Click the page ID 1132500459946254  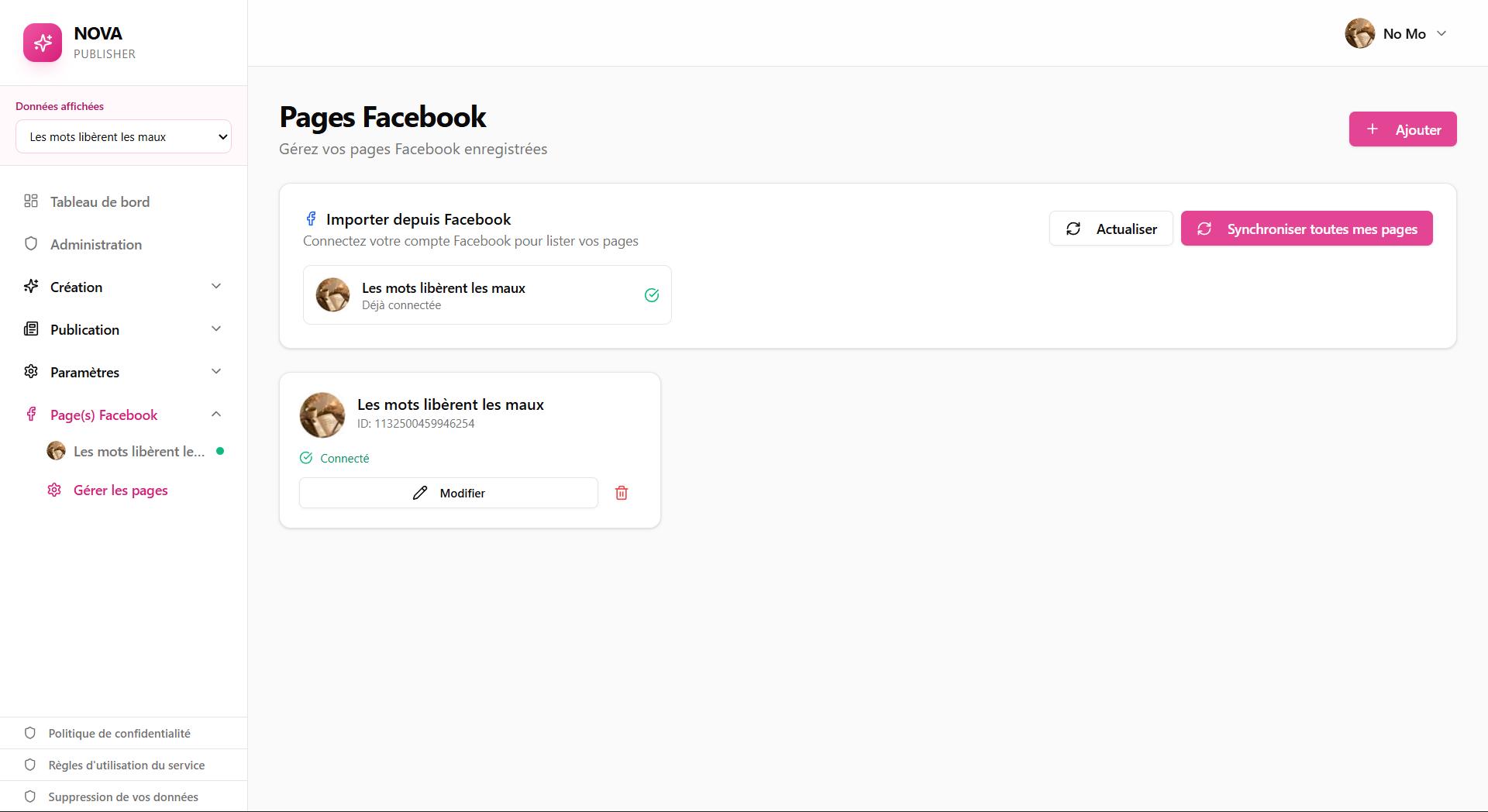tap(415, 424)
